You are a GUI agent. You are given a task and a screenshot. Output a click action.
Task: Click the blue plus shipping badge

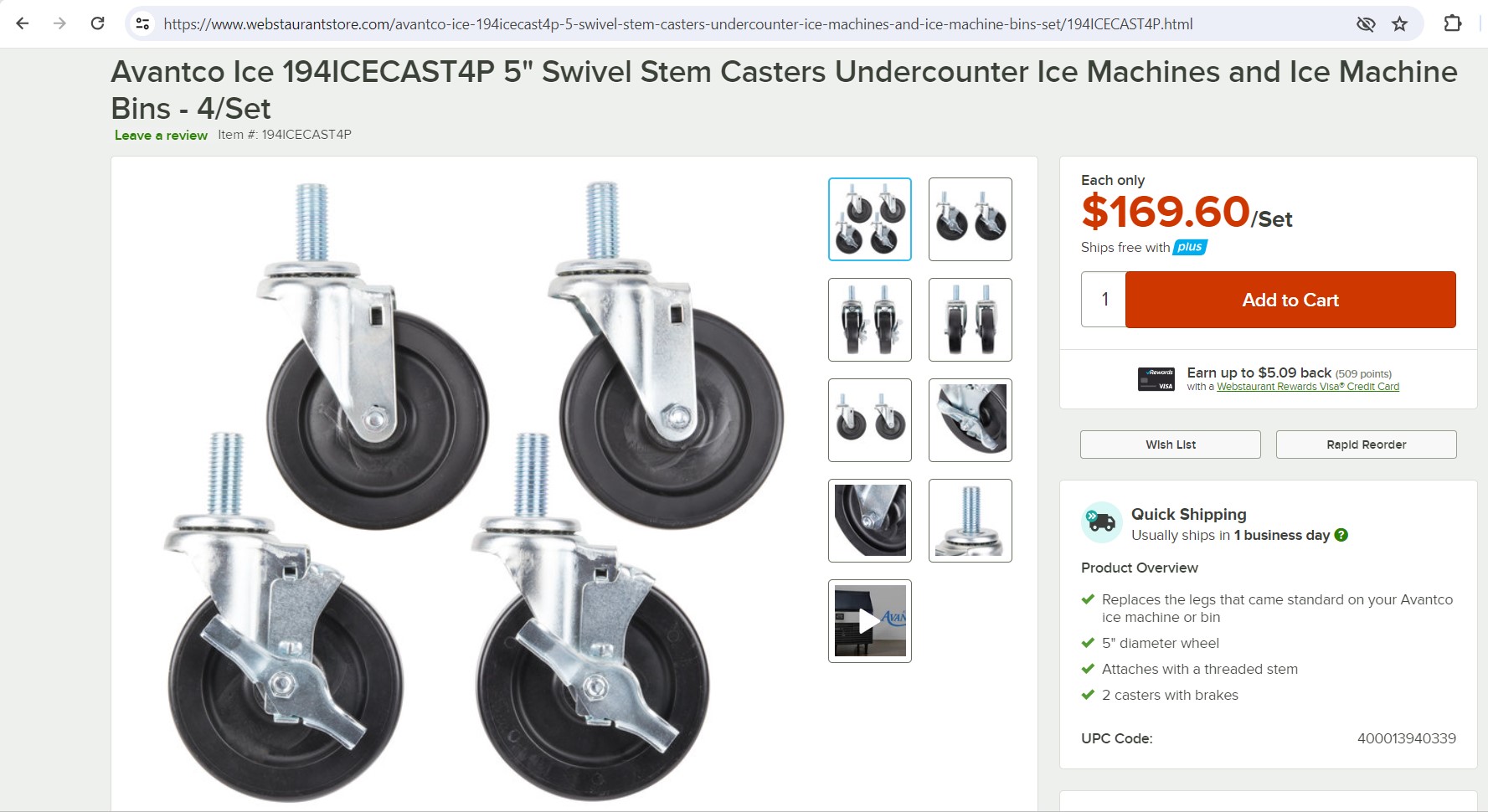point(1190,247)
